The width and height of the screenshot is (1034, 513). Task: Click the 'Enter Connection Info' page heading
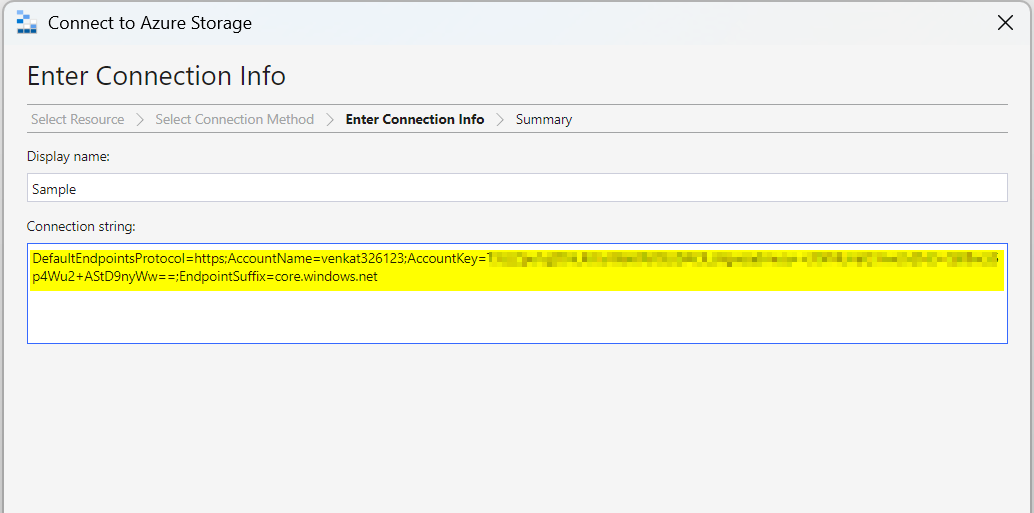pyautogui.click(x=156, y=76)
